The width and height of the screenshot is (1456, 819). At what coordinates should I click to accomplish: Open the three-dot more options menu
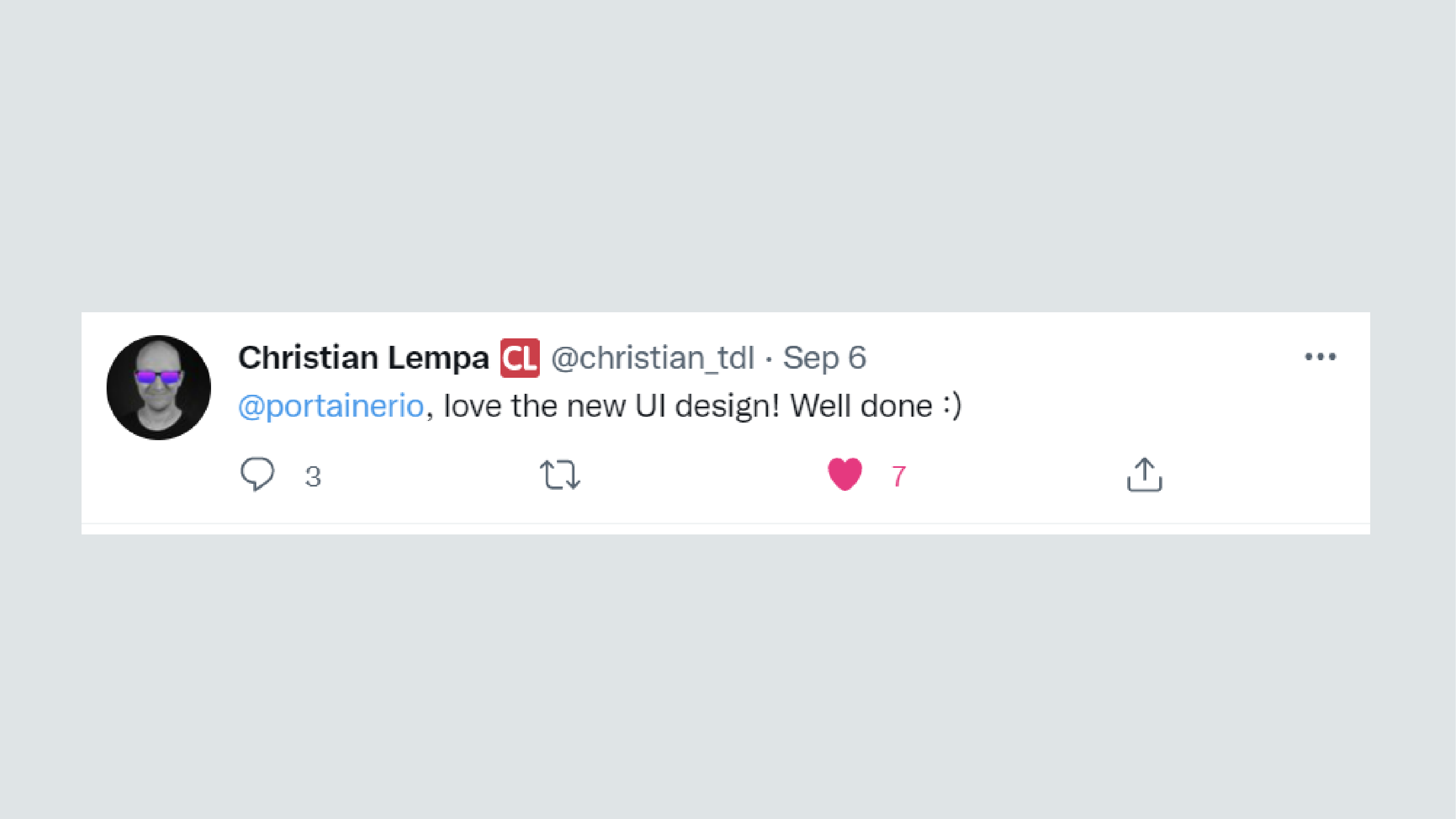click(1320, 356)
